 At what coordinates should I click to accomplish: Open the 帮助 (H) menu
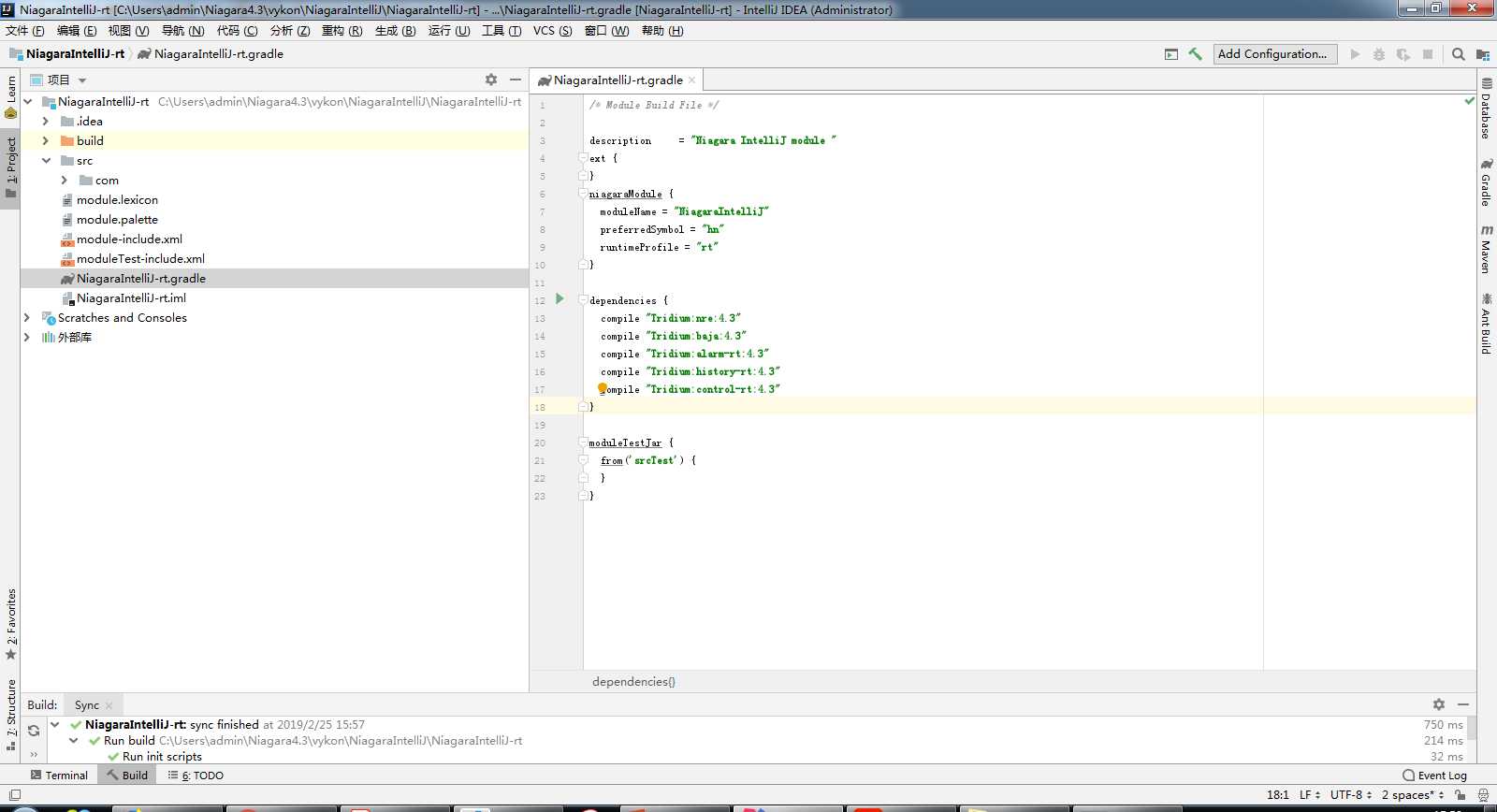(662, 31)
